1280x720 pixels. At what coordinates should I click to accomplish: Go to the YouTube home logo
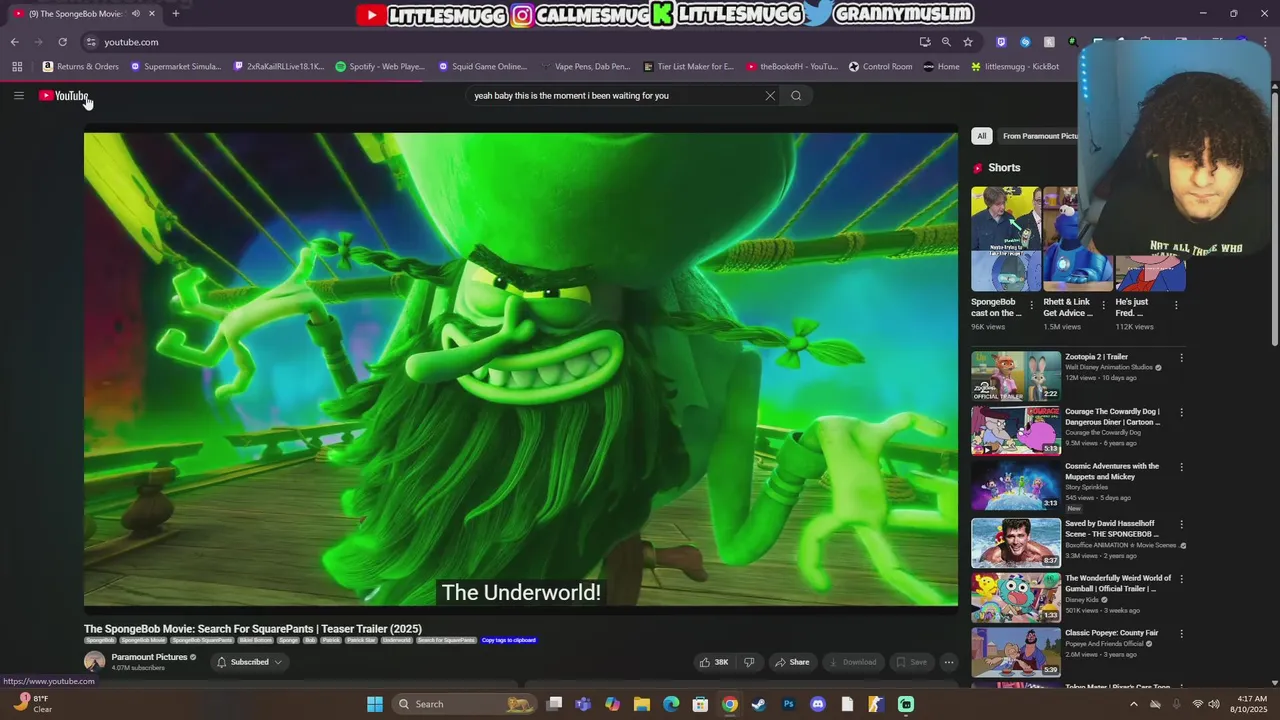point(64,96)
